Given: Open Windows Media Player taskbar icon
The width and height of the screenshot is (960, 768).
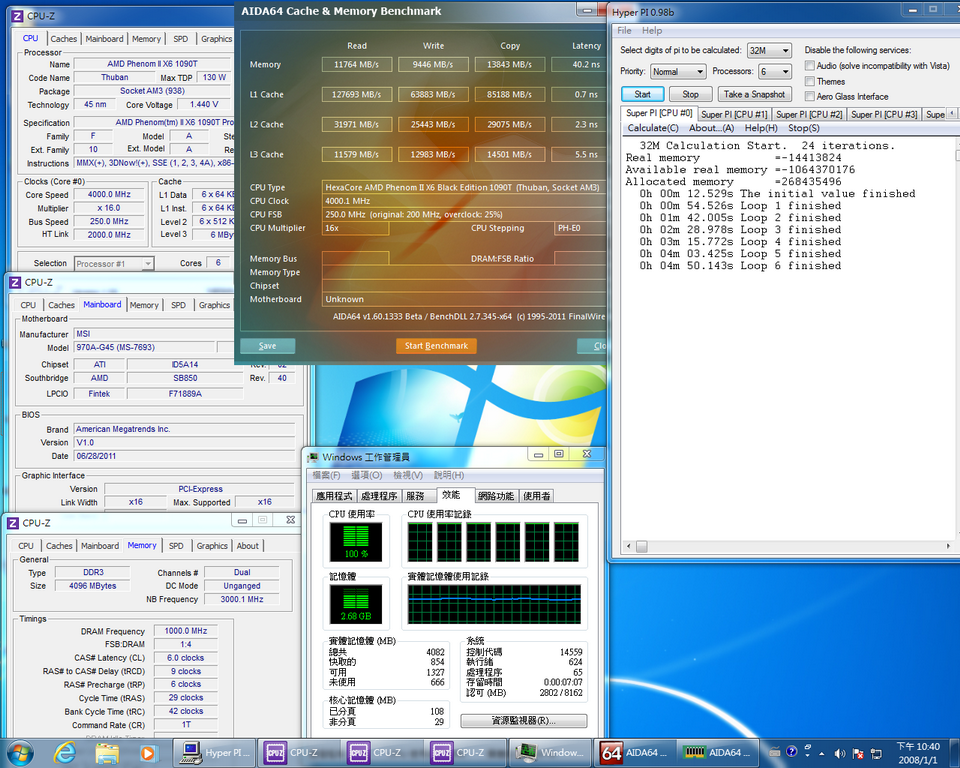Looking at the screenshot, I should 148,753.
